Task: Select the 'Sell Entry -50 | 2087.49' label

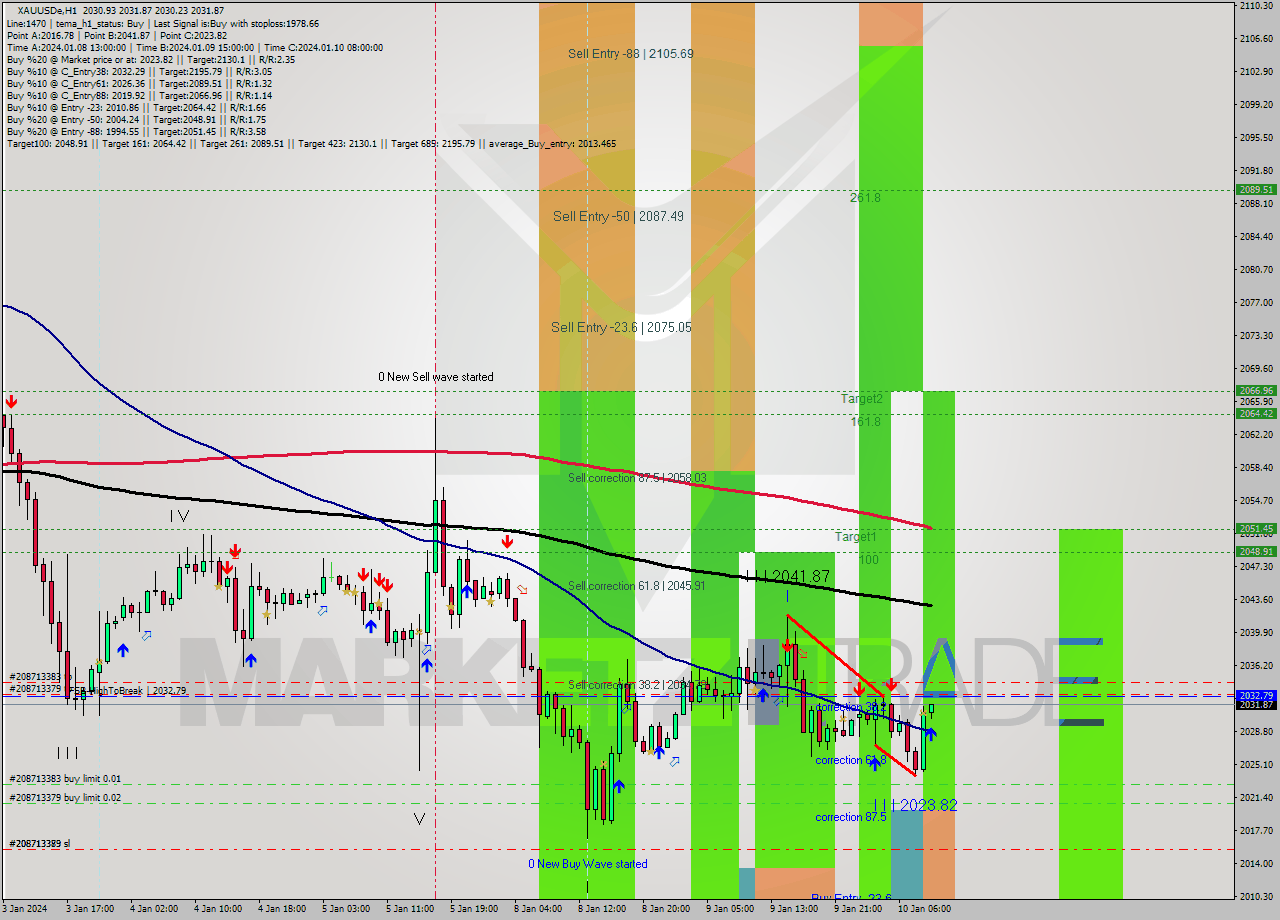Action: pyautogui.click(x=618, y=216)
